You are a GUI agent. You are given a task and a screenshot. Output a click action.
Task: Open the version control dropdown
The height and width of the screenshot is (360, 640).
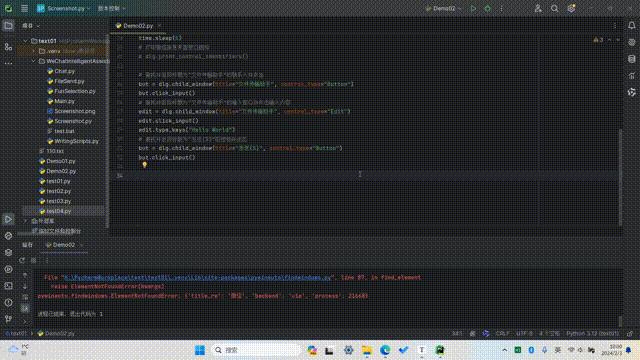pyautogui.click(x=111, y=8)
